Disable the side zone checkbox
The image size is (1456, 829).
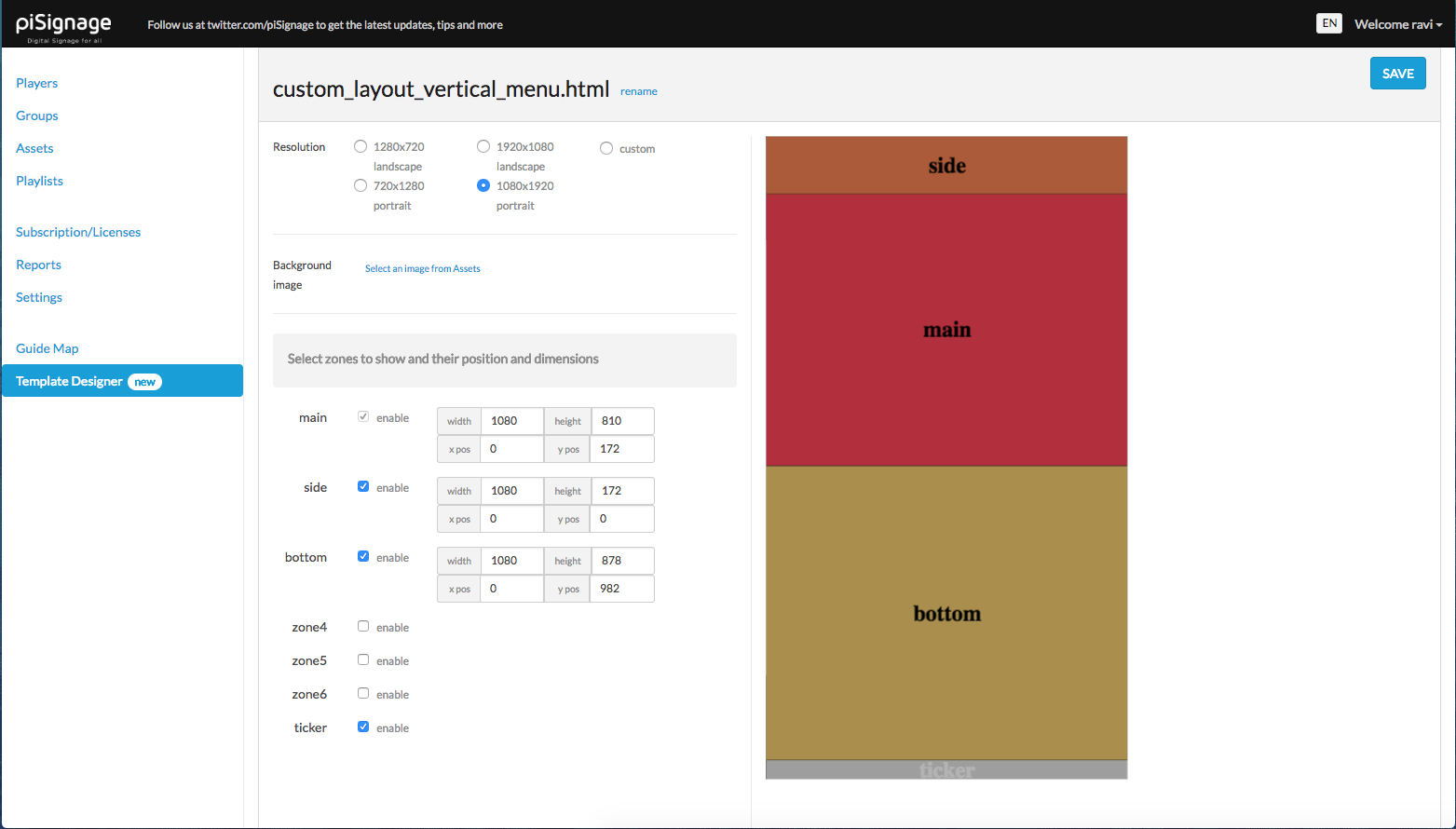tap(363, 486)
